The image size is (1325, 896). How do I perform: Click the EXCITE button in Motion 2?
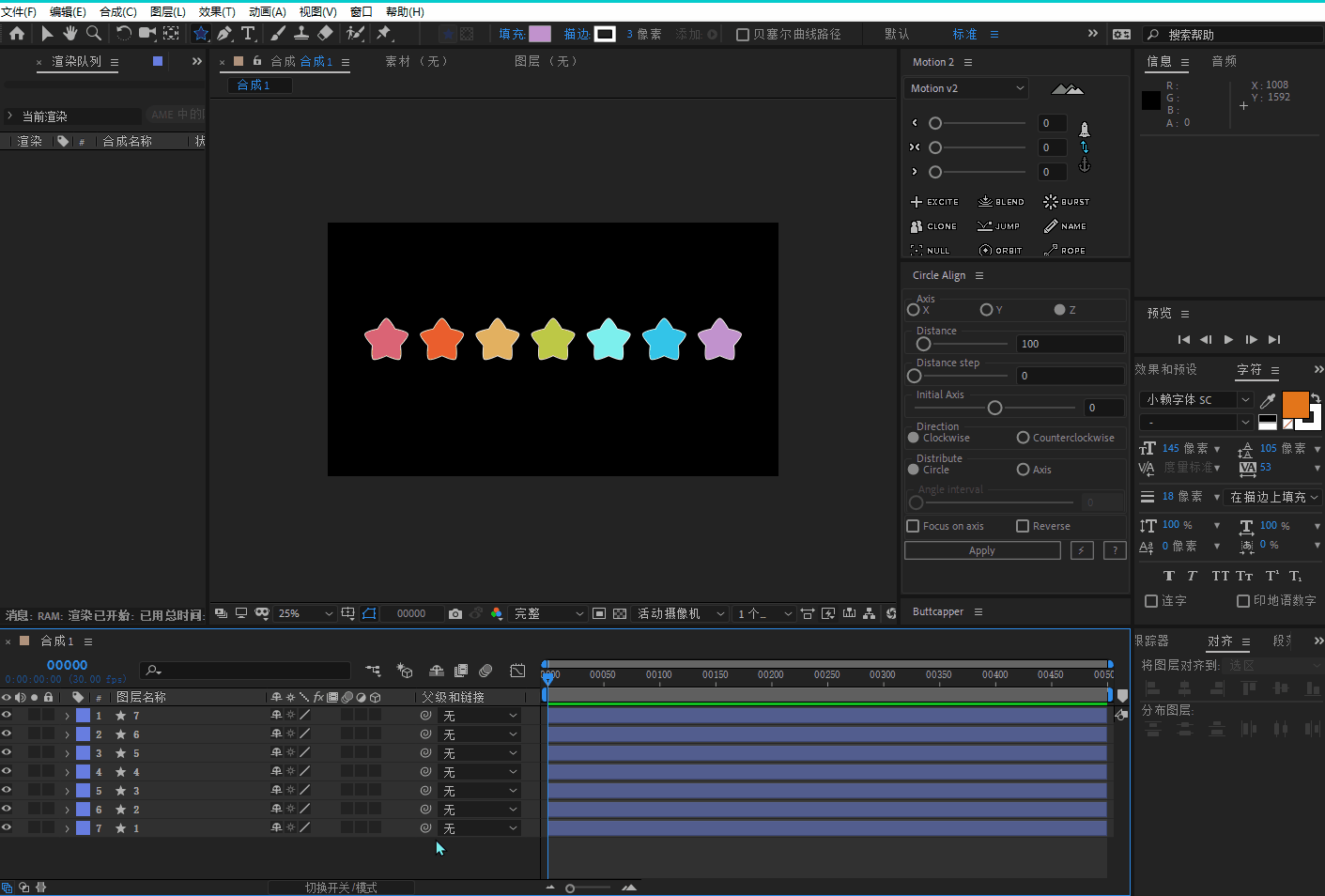(x=934, y=202)
